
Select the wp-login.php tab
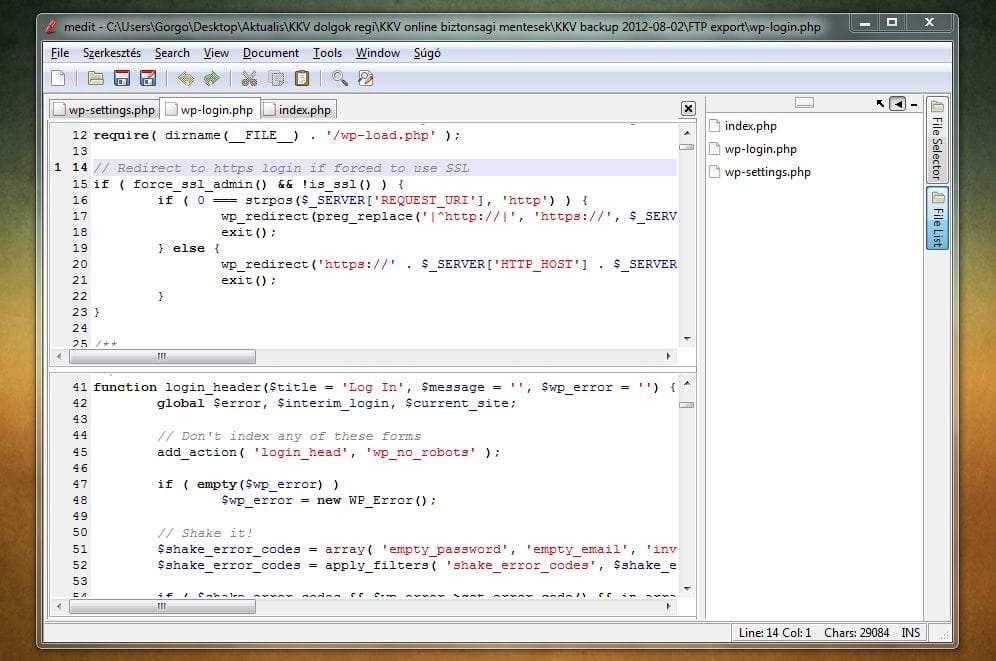pyautogui.click(x=210, y=109)
